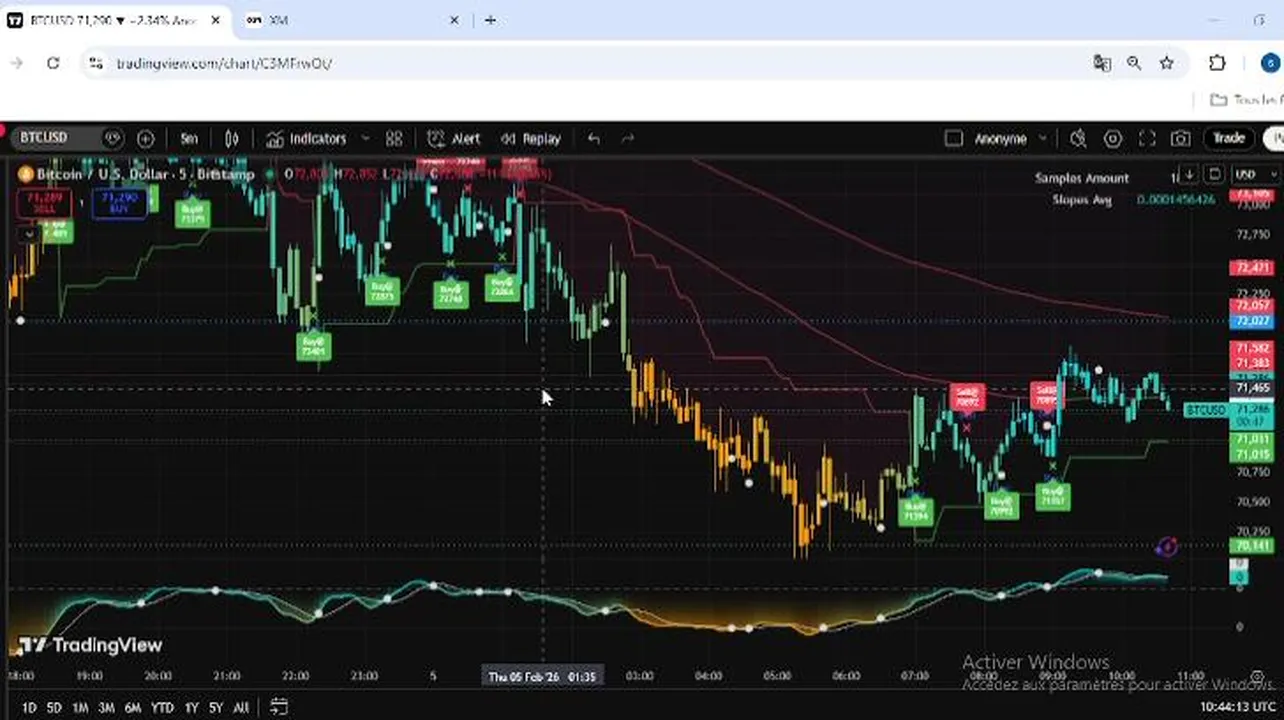The height and width of the screenshot is (720, 1284).
Task: Click the Trade button
Action: click(1229, 138)
